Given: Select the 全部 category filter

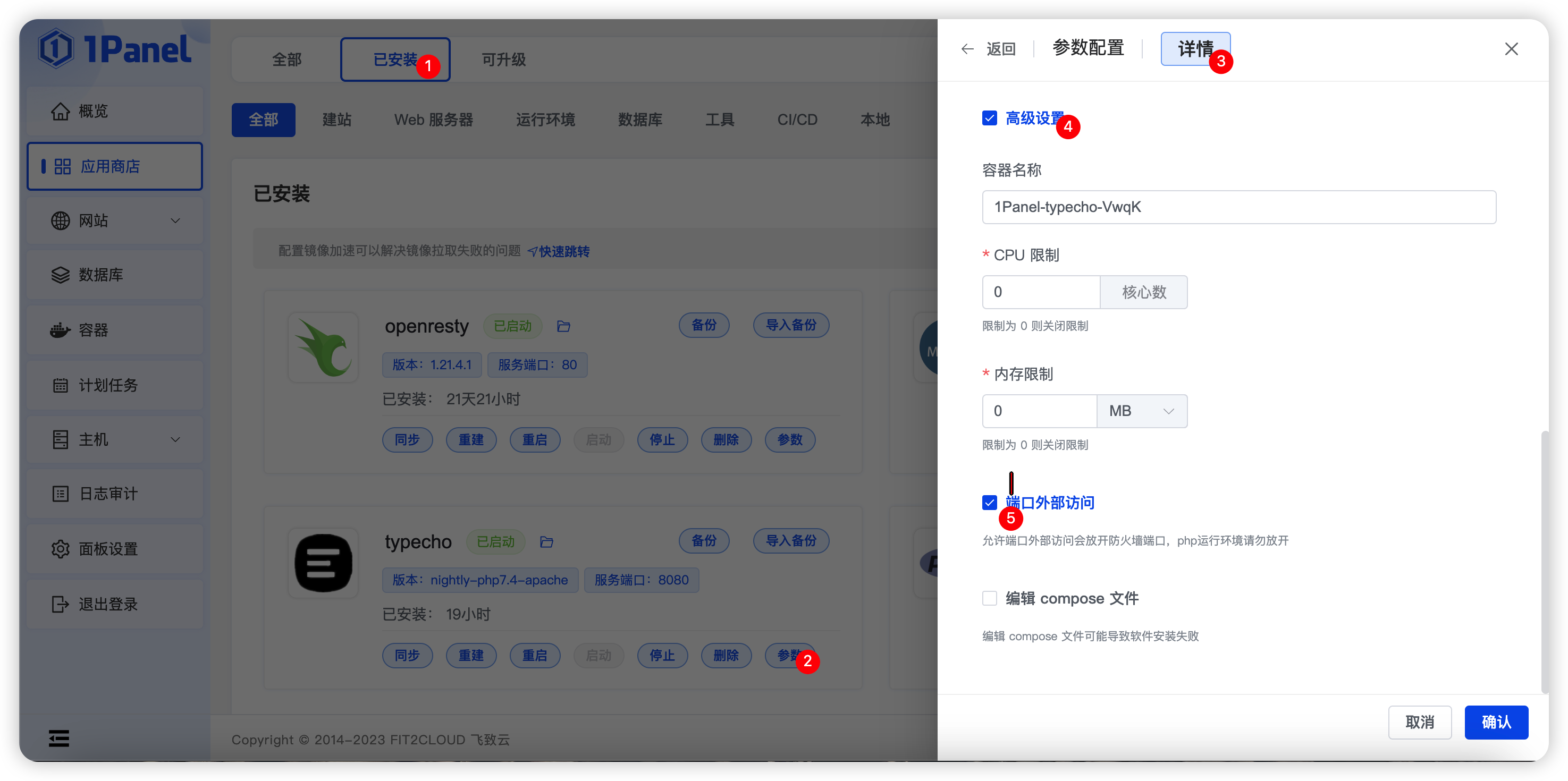Looking at the screenshot, I should pos(264,120).
